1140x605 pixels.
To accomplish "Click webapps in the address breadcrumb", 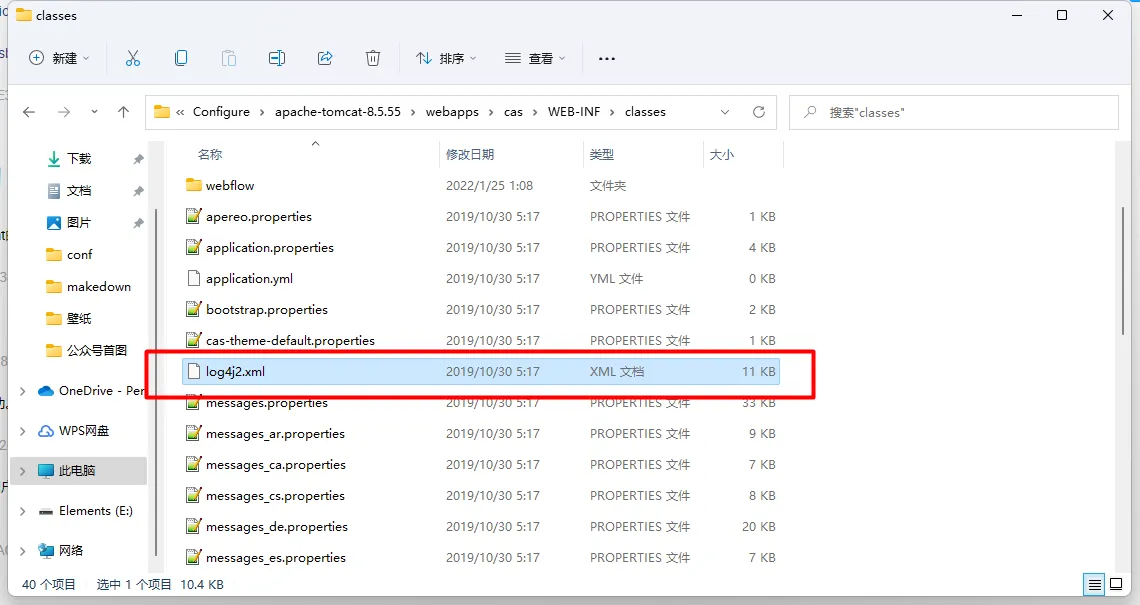I will 452,112.
